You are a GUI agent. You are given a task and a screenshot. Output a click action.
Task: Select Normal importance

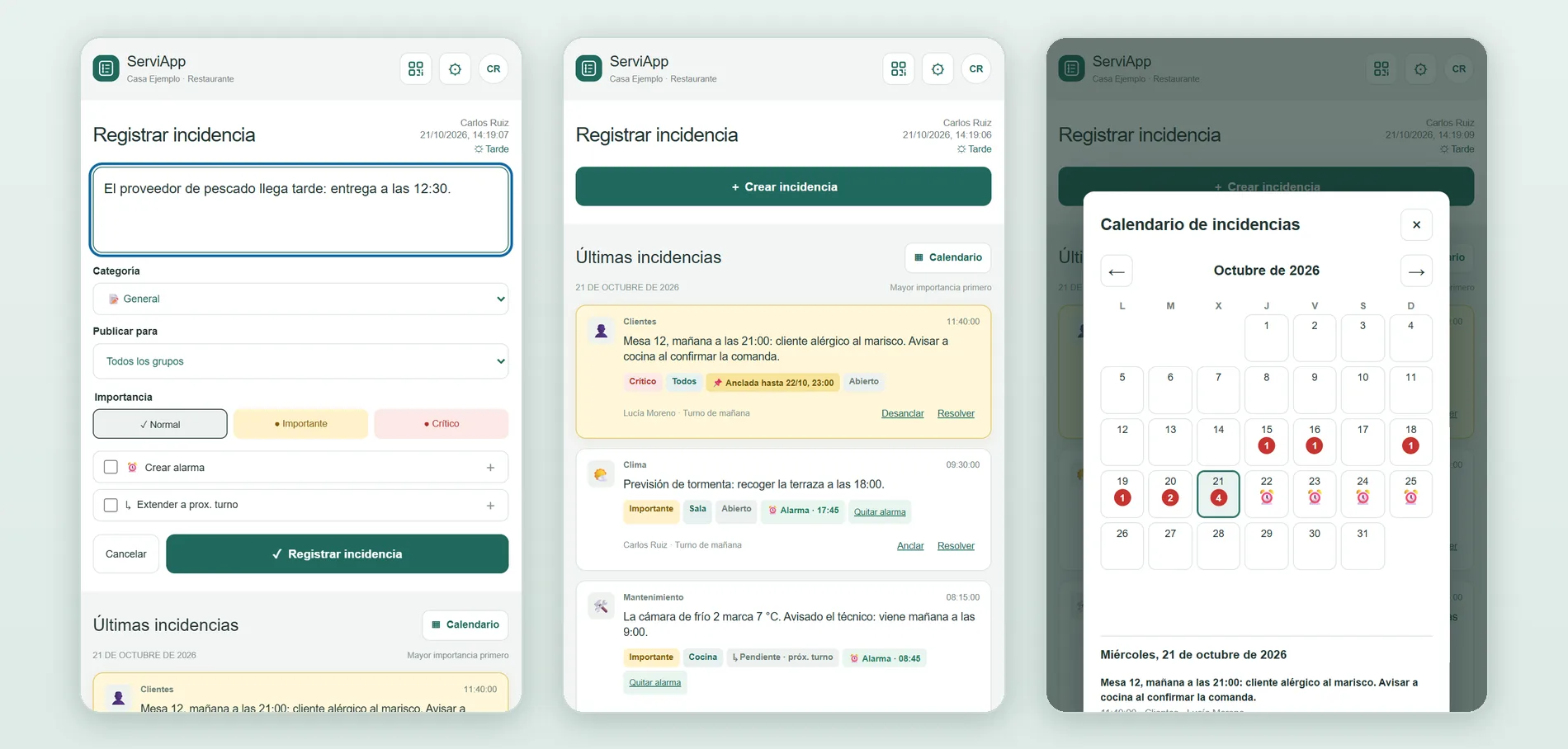pos(160,424)
